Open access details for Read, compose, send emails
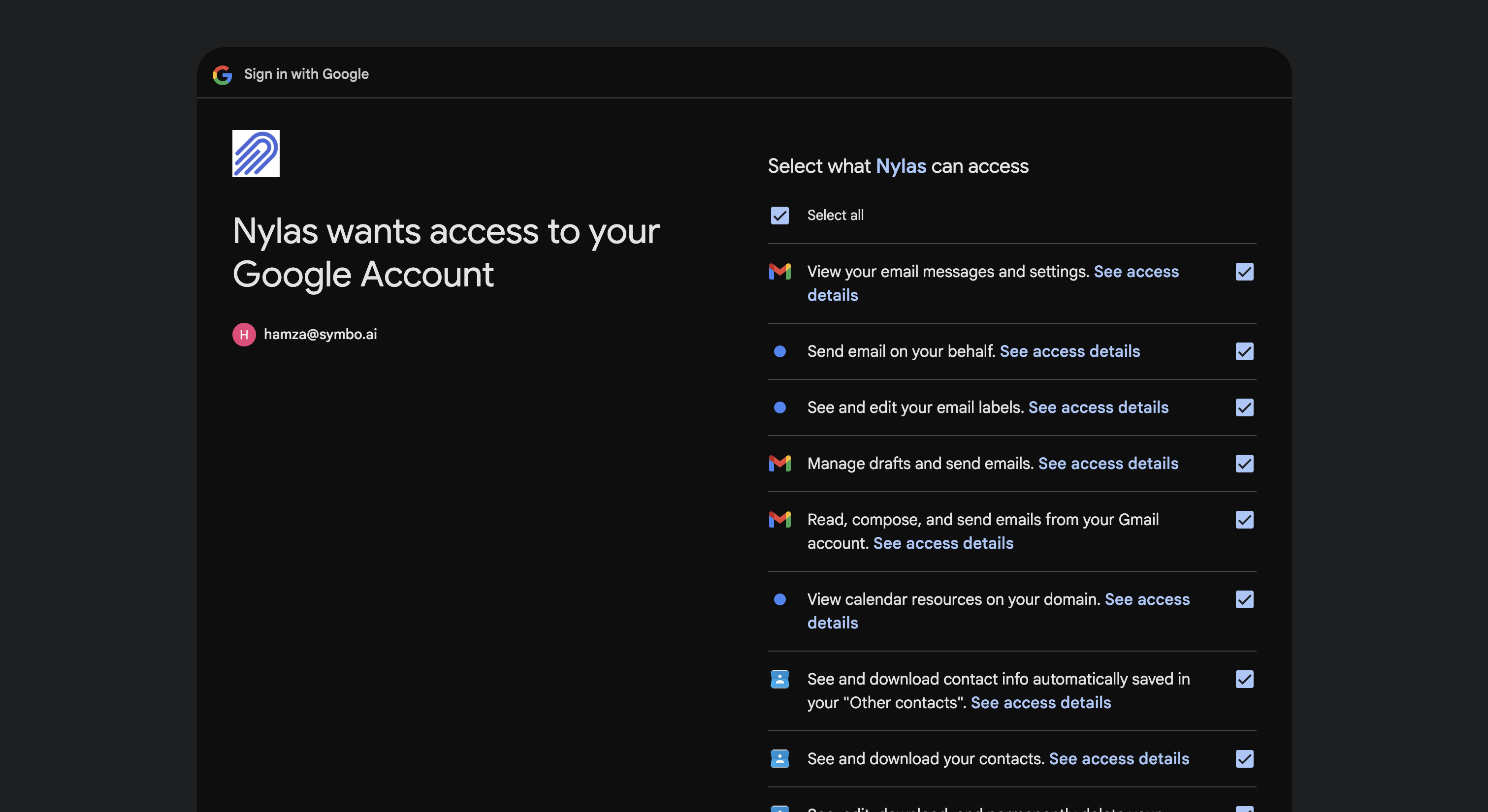 (943, 543)
